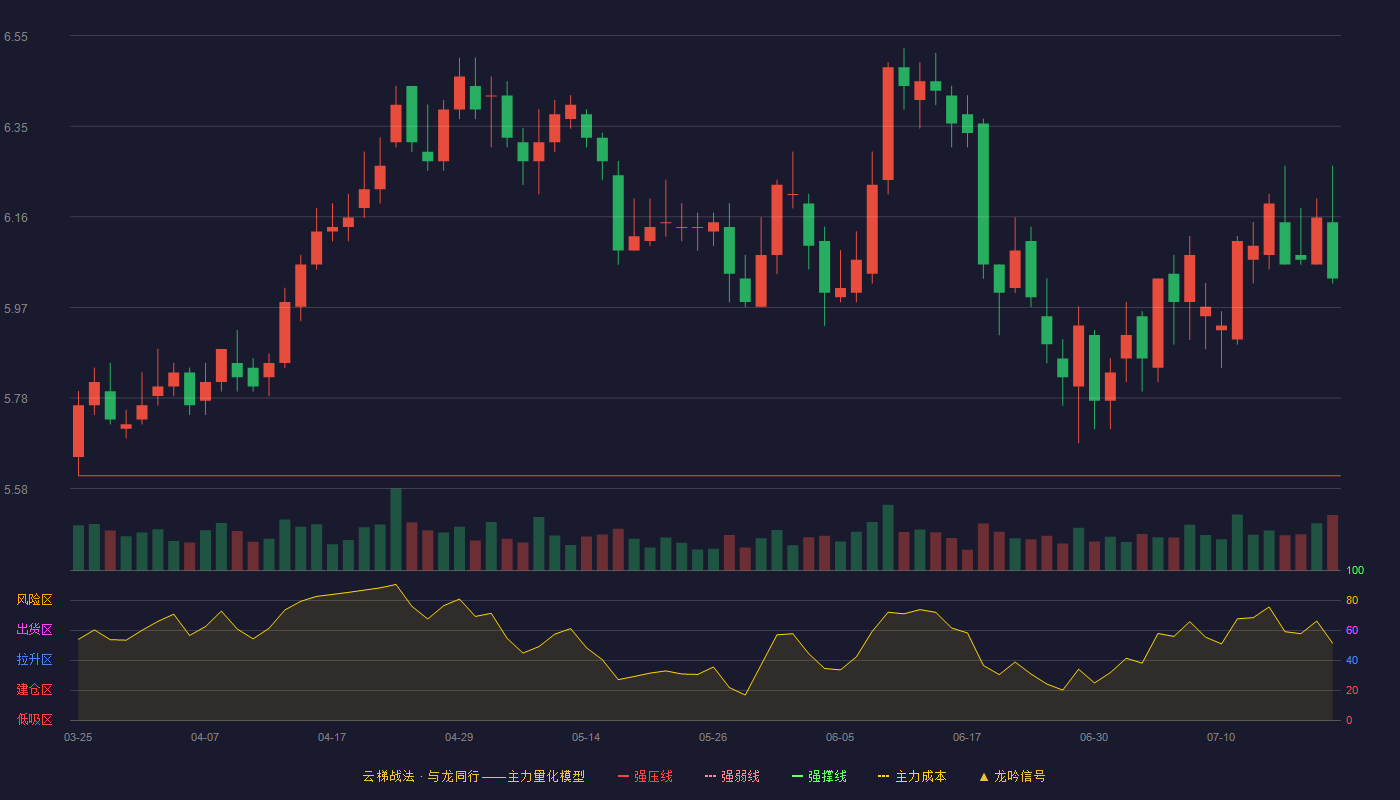Click the 出货区 zone label
The image size is (1400, 800).
click(34, 630)
